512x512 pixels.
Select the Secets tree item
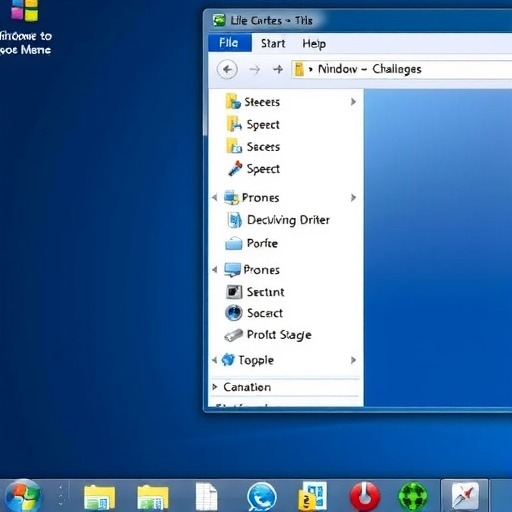[x=263, y=147]
